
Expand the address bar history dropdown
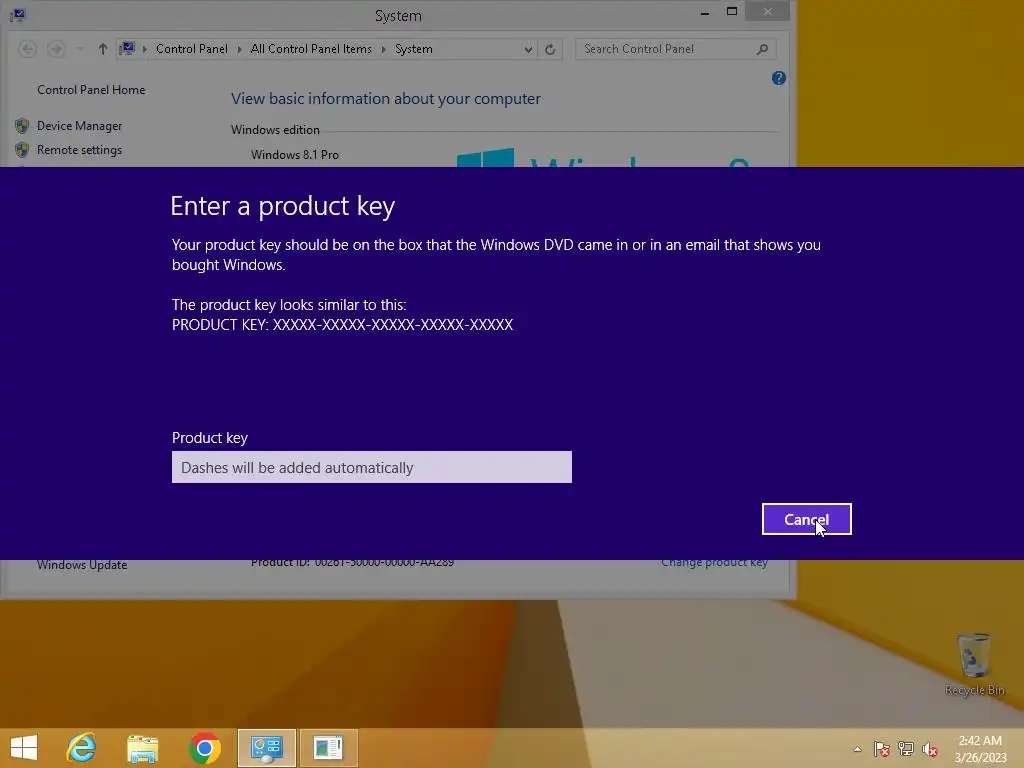528,49
